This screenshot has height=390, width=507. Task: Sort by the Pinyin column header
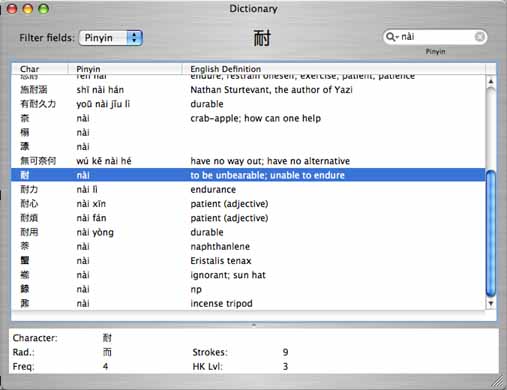pos(125,69)
